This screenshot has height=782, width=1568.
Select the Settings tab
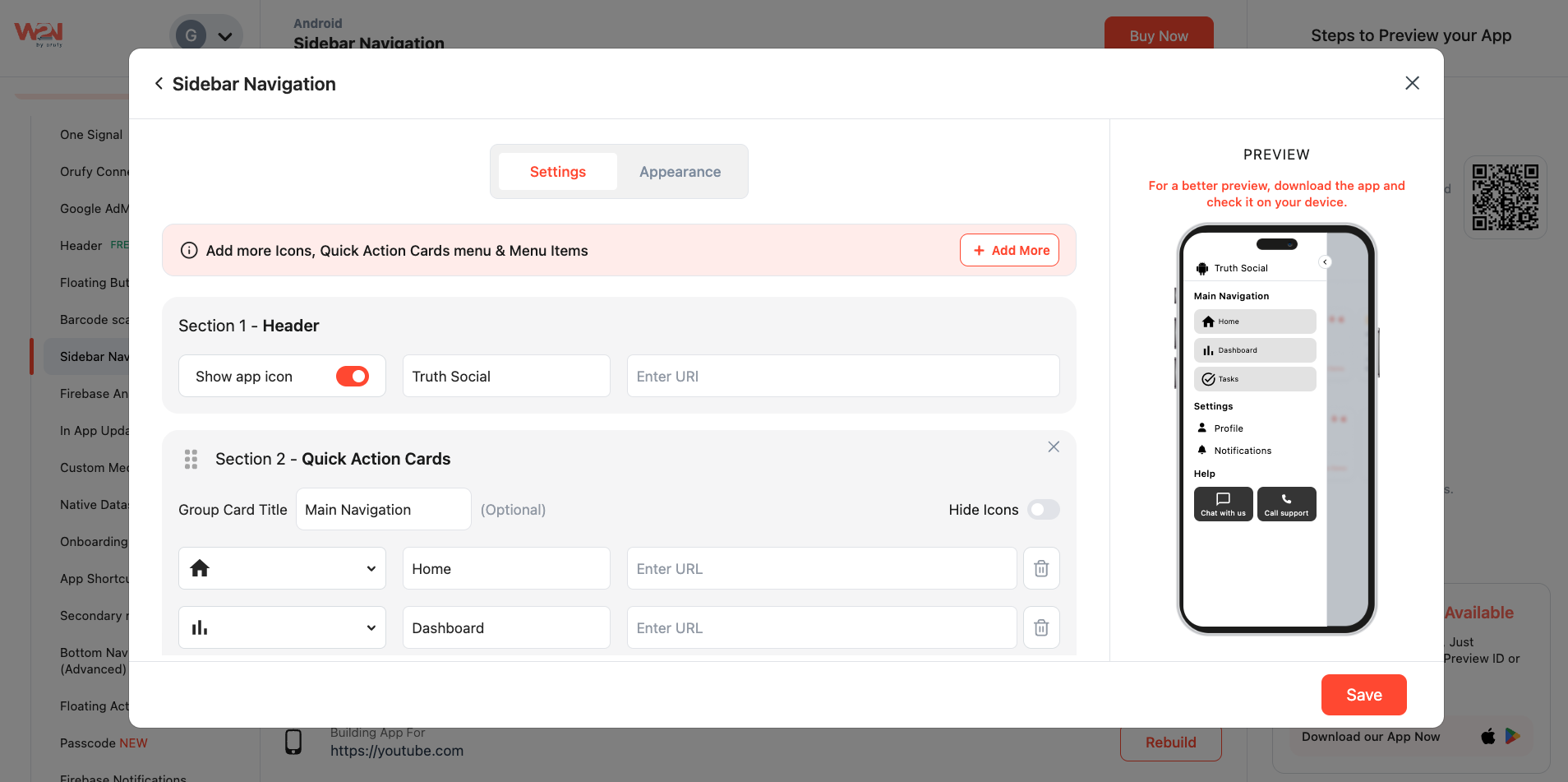(557, 172)
